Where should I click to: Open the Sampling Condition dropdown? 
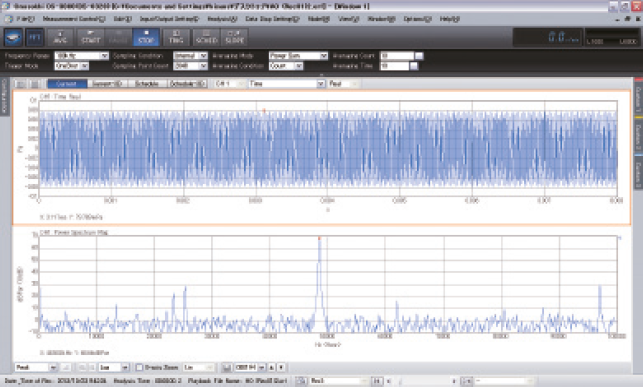(x=190, y=56)
